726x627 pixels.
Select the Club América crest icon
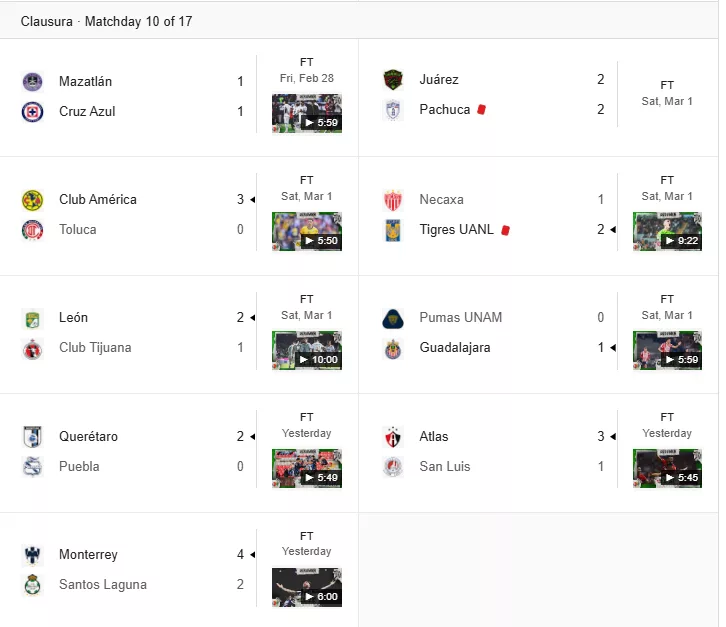pos(32,200)
